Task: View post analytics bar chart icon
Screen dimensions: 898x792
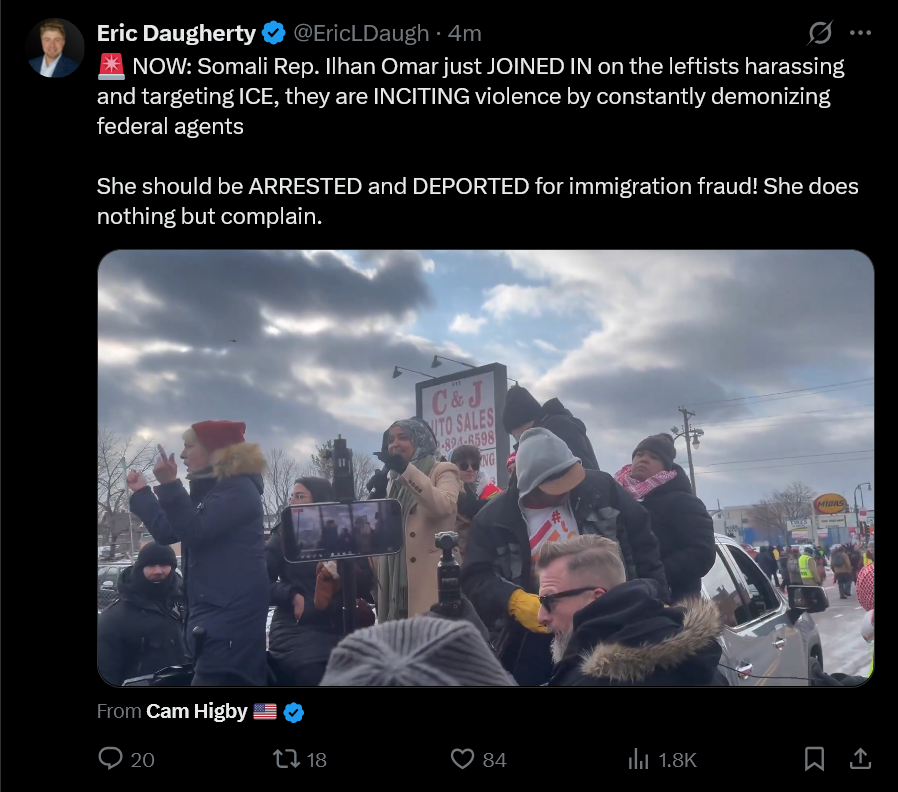Action: [x=638, y=760]
